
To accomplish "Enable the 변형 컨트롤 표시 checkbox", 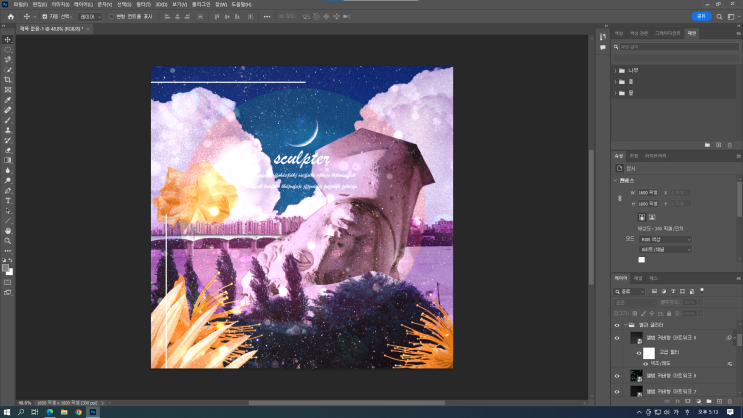I will (x=111, y=16).
